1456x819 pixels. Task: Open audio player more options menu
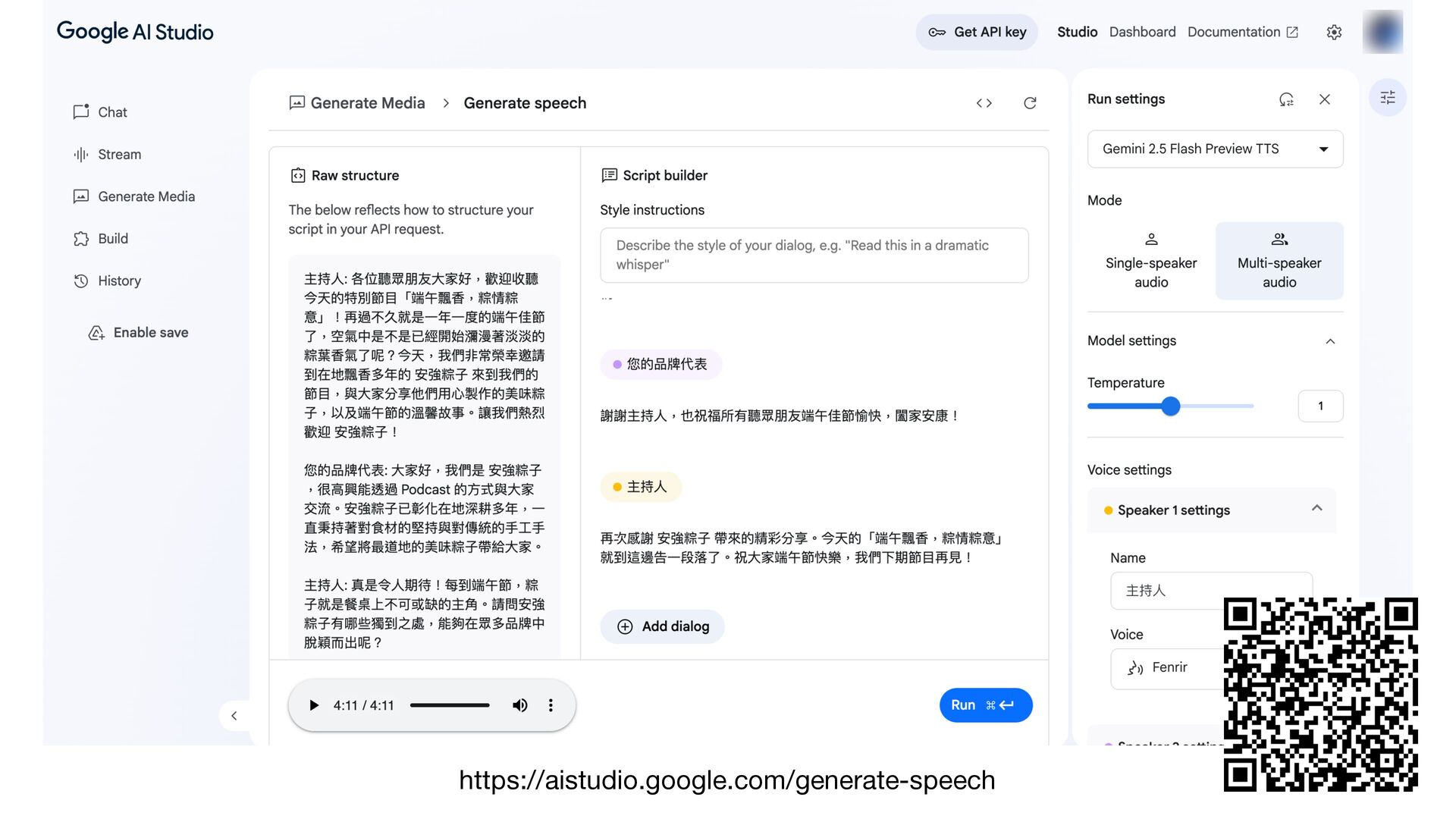(551, 705)
